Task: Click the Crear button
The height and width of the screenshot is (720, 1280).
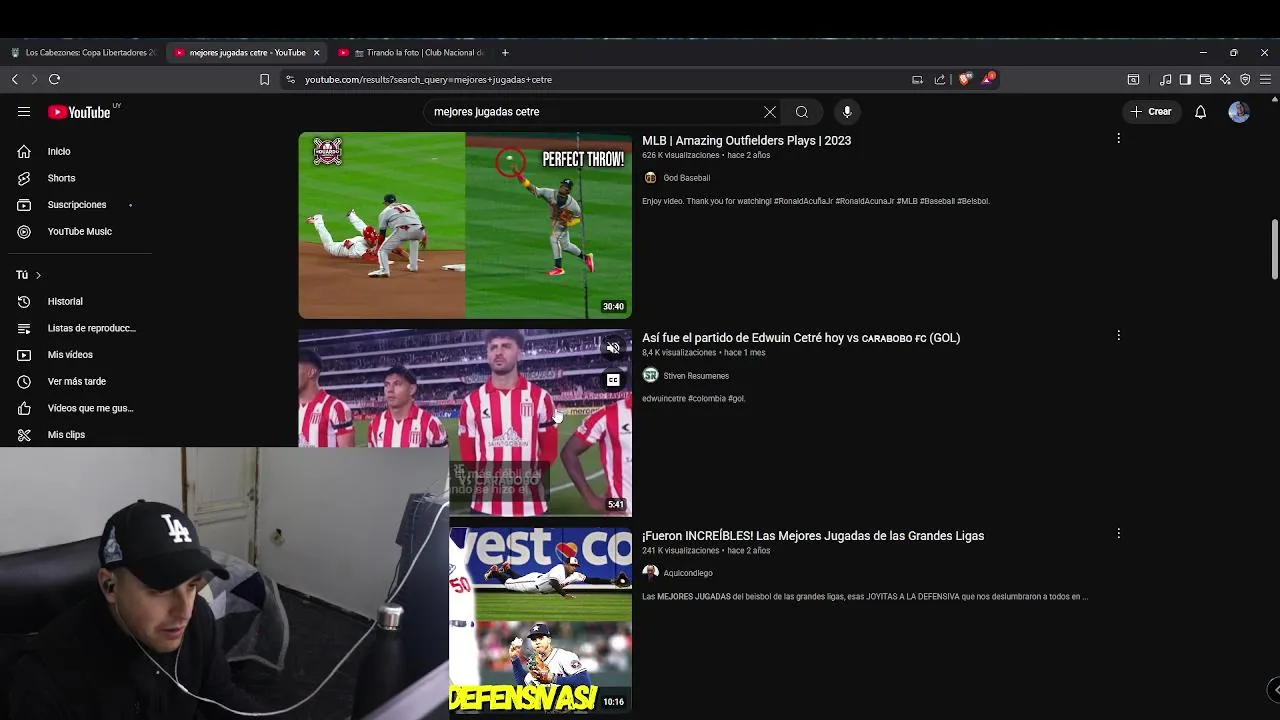Action: (x=1151, y=112)
